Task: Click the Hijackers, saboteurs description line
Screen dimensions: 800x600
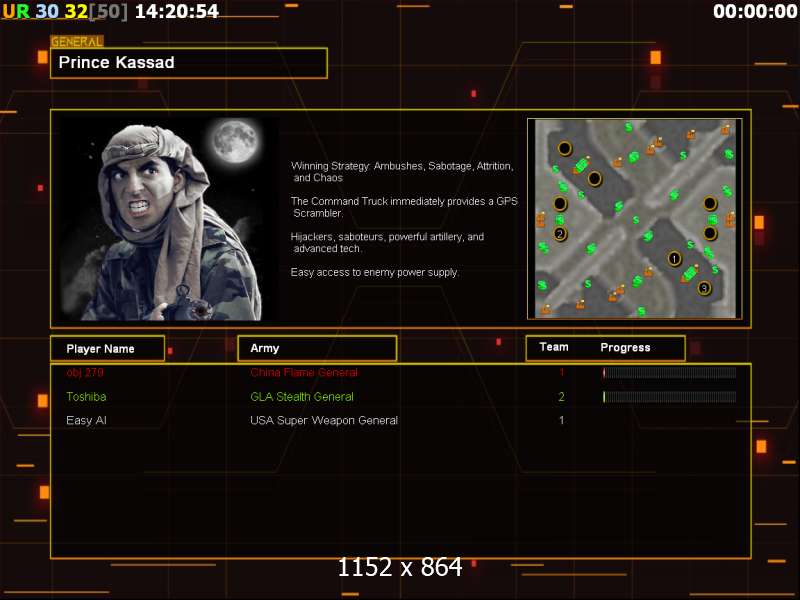Action: pos(387,242)
